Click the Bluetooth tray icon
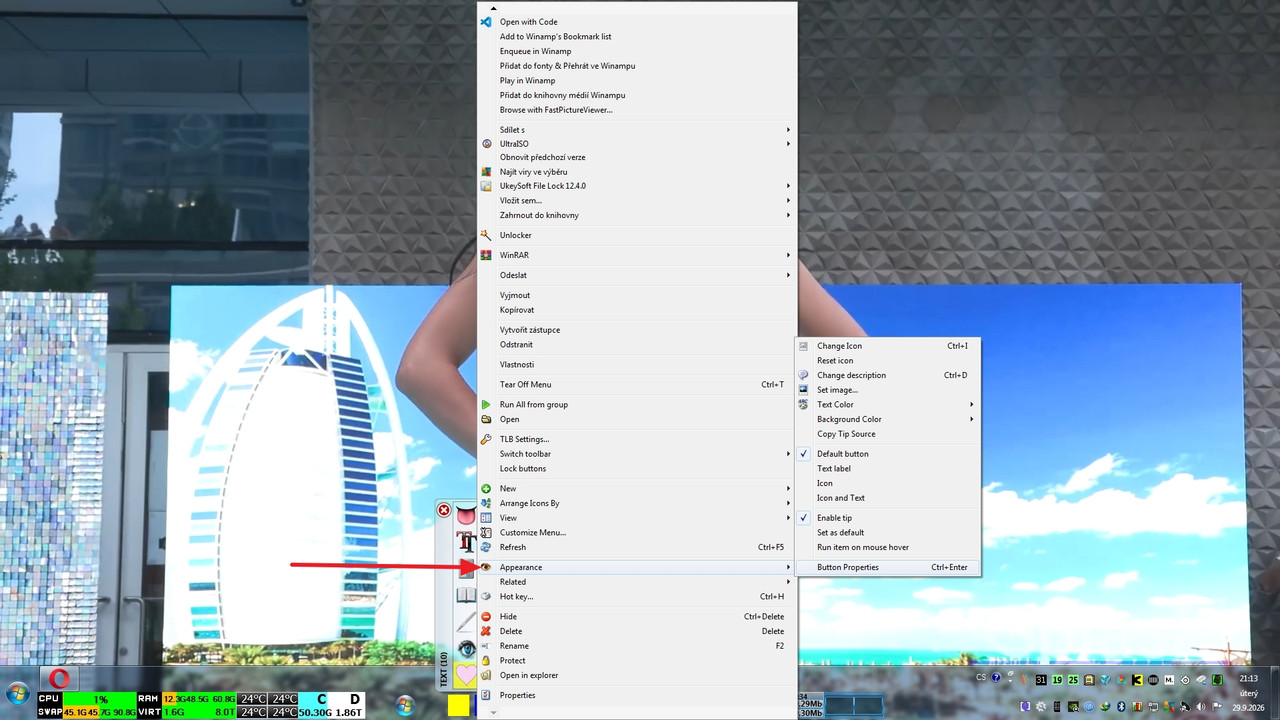Image resolution: width=1280 pixels, height=720 pixels. tap(1121, 707)
